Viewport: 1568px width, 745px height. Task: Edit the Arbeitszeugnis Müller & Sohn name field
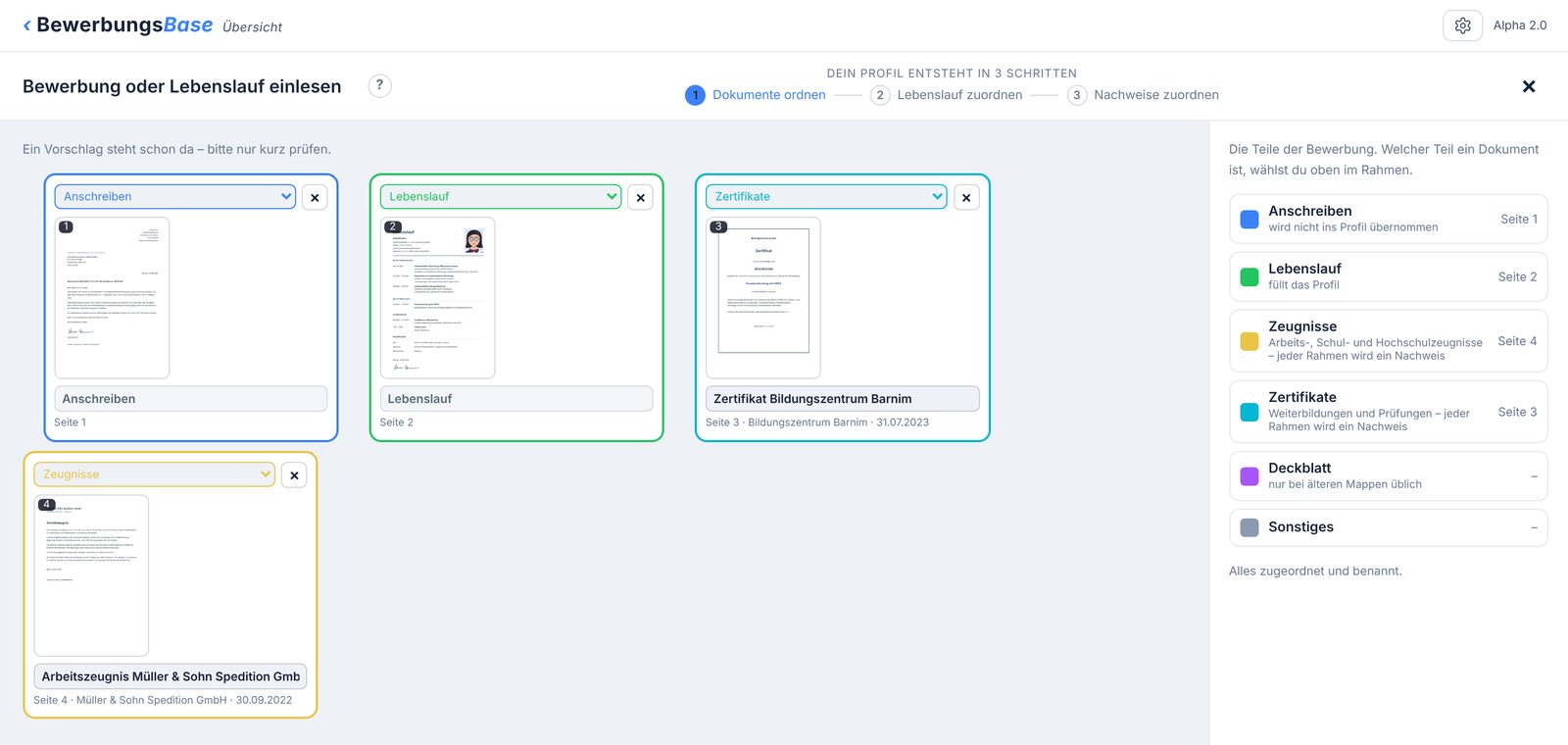click(171, 676)
